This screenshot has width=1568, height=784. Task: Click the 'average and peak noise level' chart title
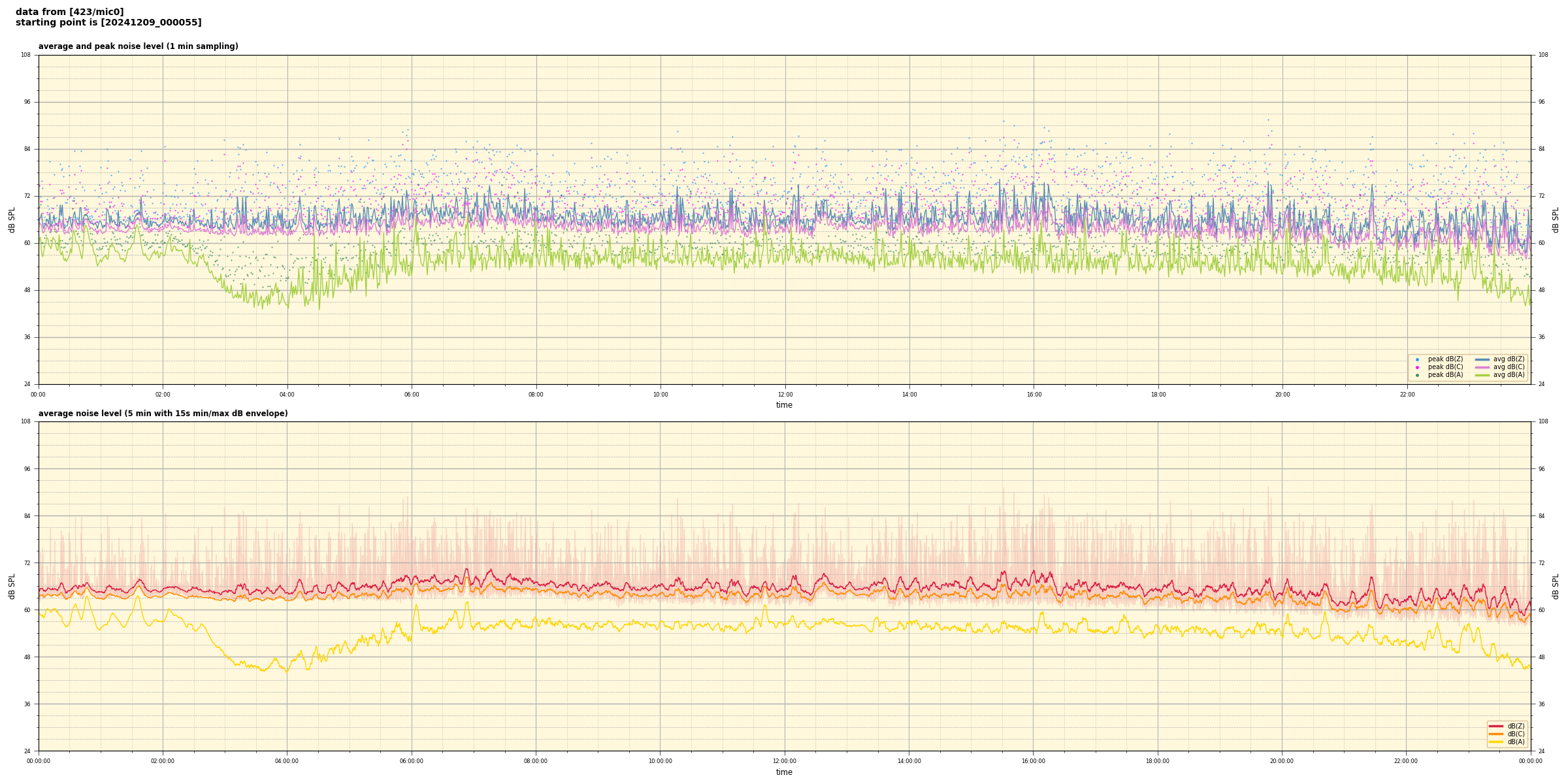point(138,46)
